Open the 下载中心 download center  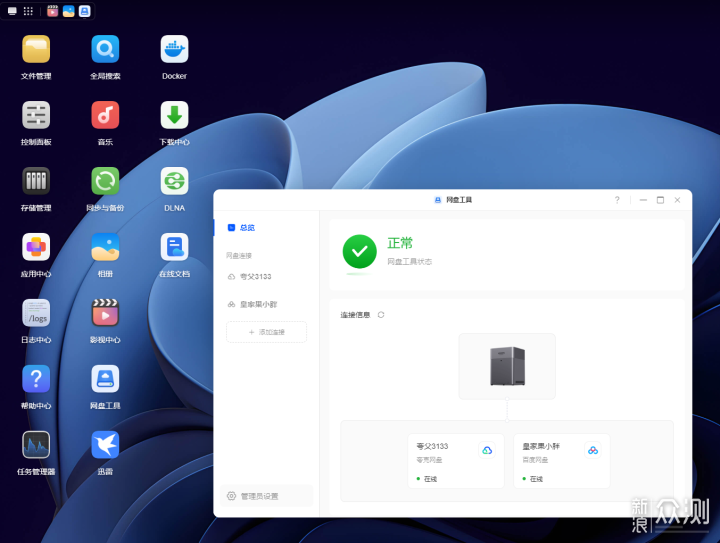tap(174, 115)
